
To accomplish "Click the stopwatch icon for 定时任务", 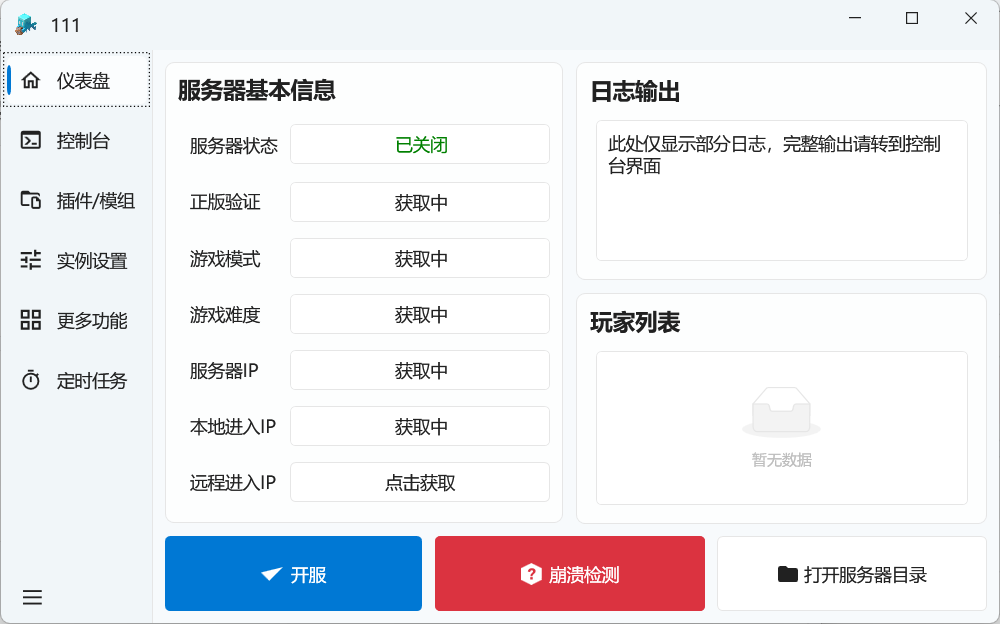I will pyautogui.click(x=31, y=381).
